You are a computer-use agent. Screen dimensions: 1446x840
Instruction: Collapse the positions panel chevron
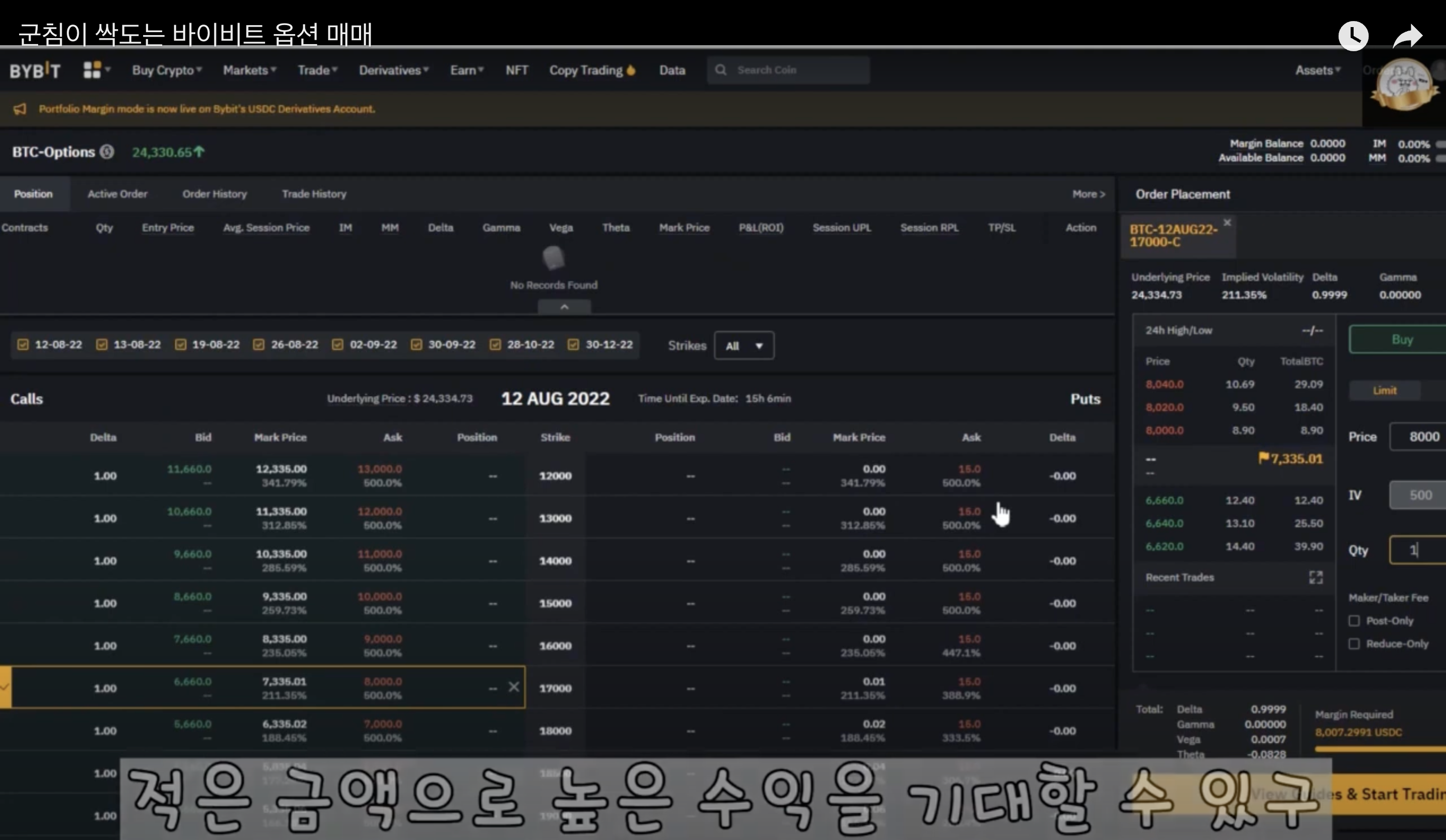tap(564, 307)
